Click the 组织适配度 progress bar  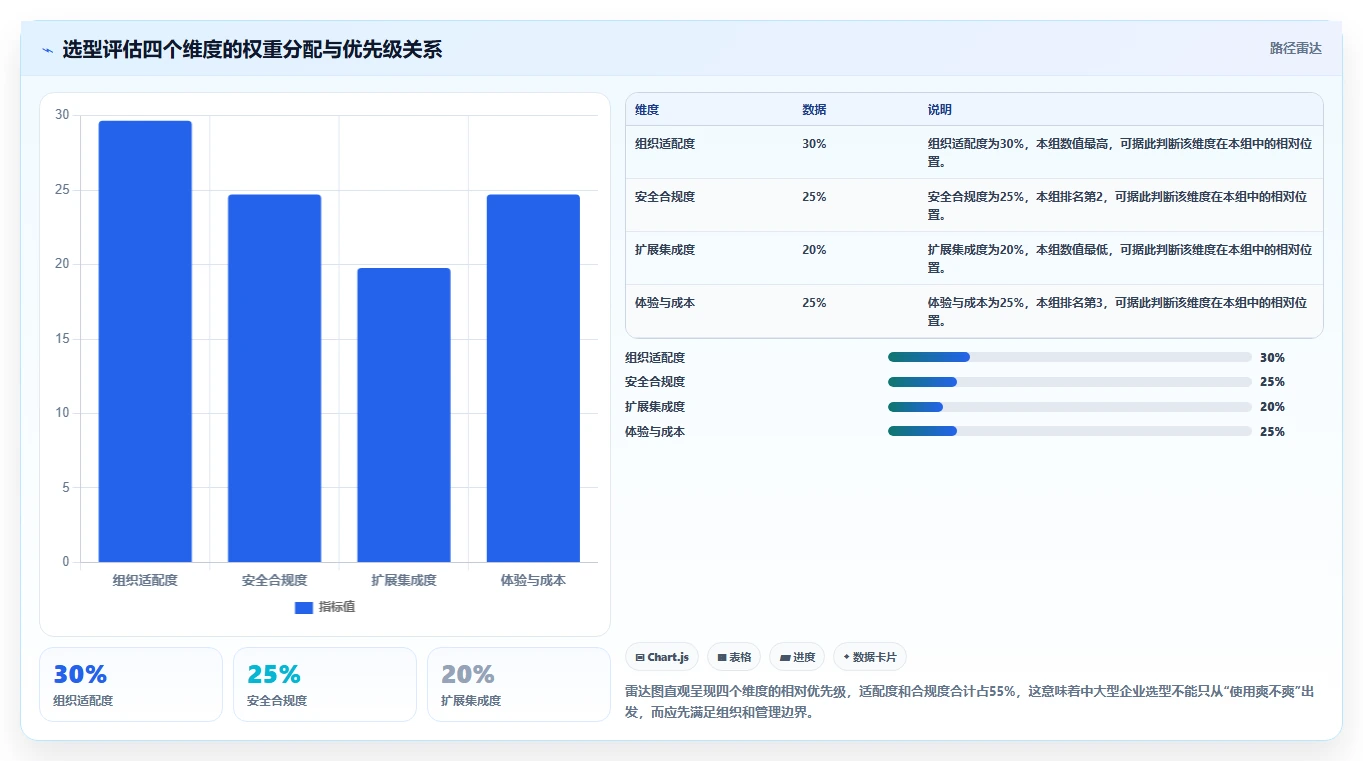1070,357
